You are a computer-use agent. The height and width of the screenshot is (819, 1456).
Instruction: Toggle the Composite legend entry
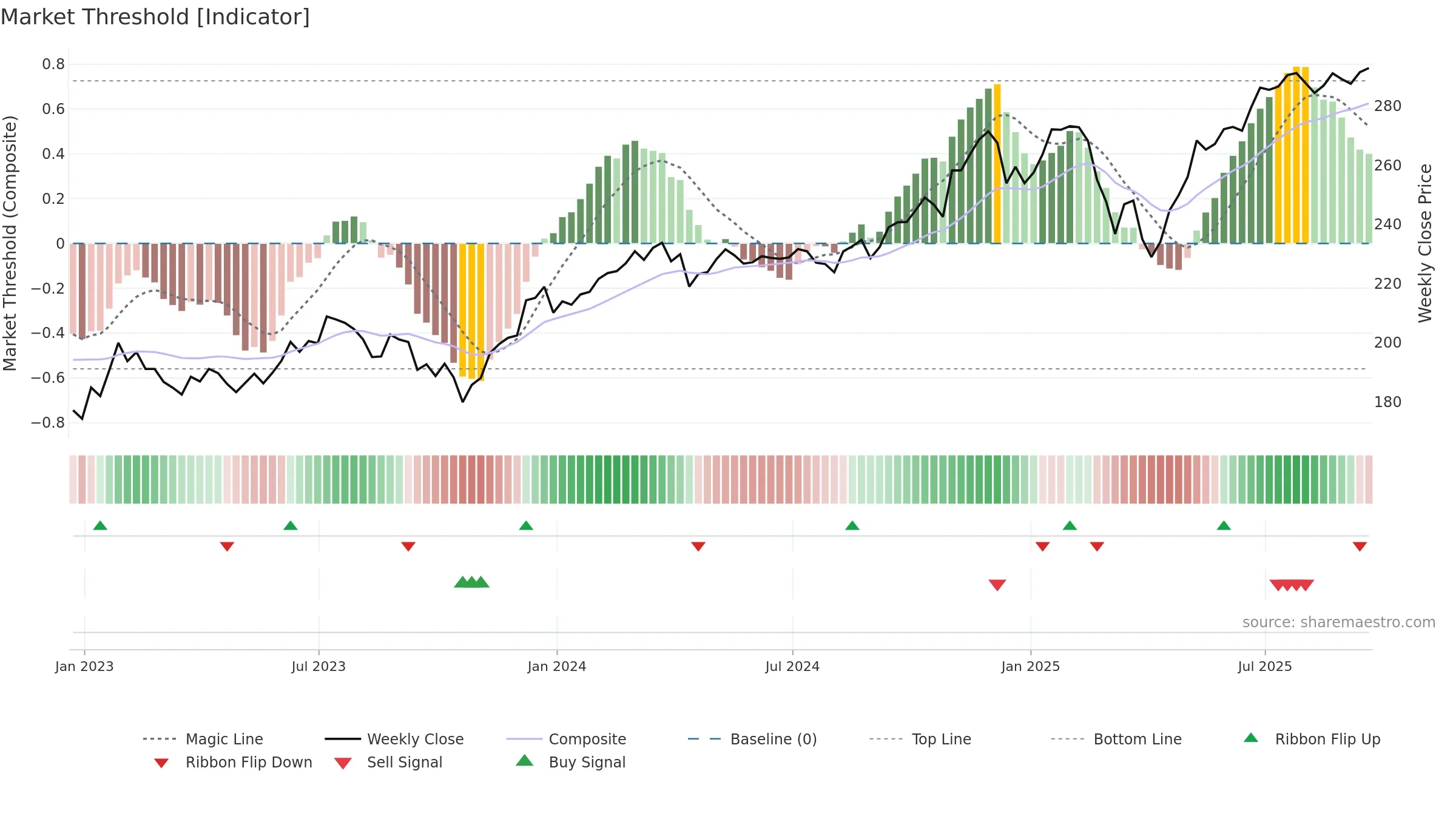coord(566,739)
